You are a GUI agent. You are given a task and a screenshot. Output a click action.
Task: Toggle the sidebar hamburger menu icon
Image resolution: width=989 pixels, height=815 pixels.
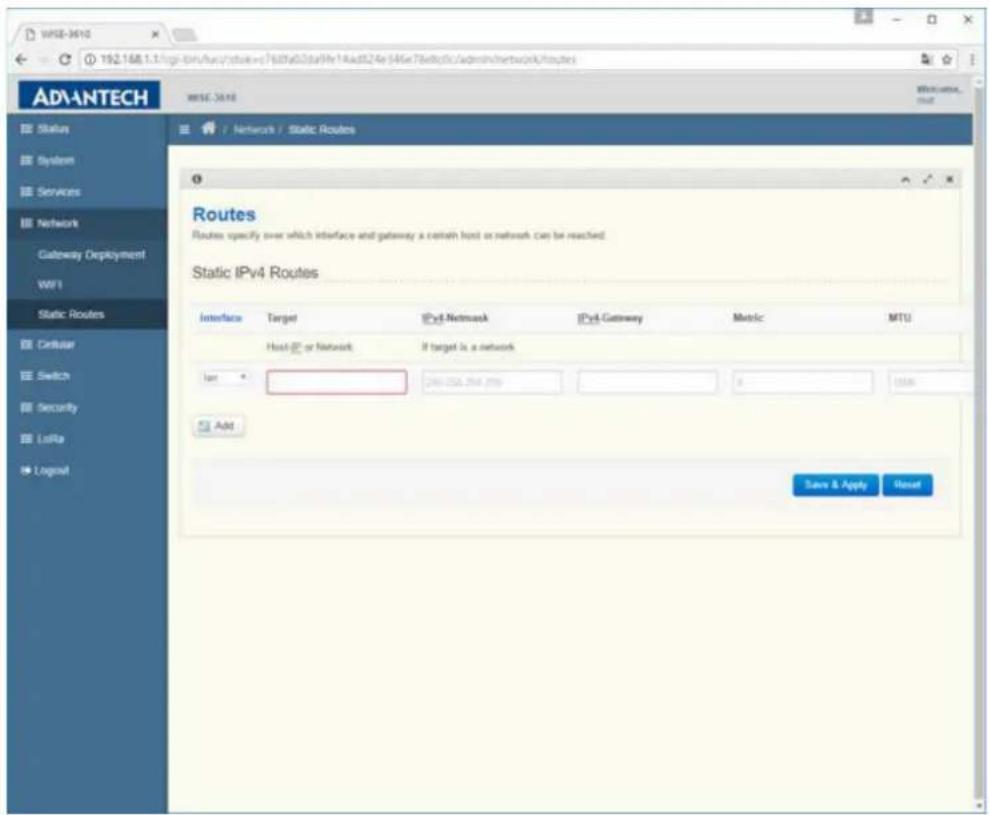click(x=184, y=129)
